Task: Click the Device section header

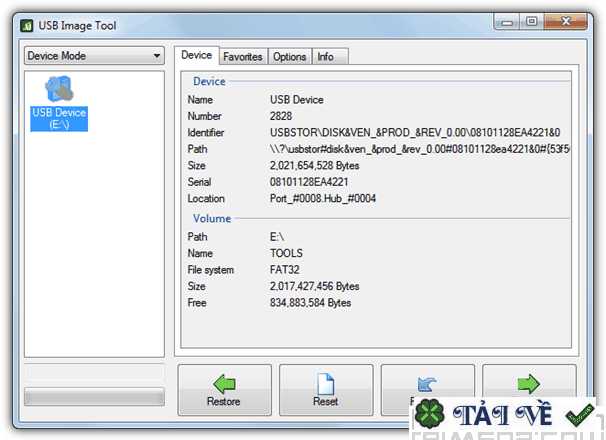Action: pyautogui.click(x=209, y=81)
